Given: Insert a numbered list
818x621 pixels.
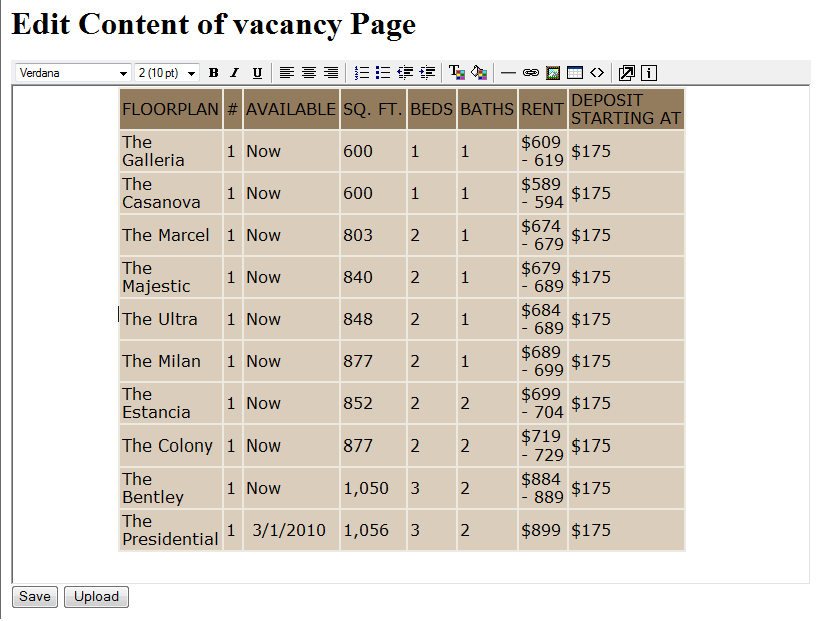Looking at the screenshot, I should click(x=362, y=73).
